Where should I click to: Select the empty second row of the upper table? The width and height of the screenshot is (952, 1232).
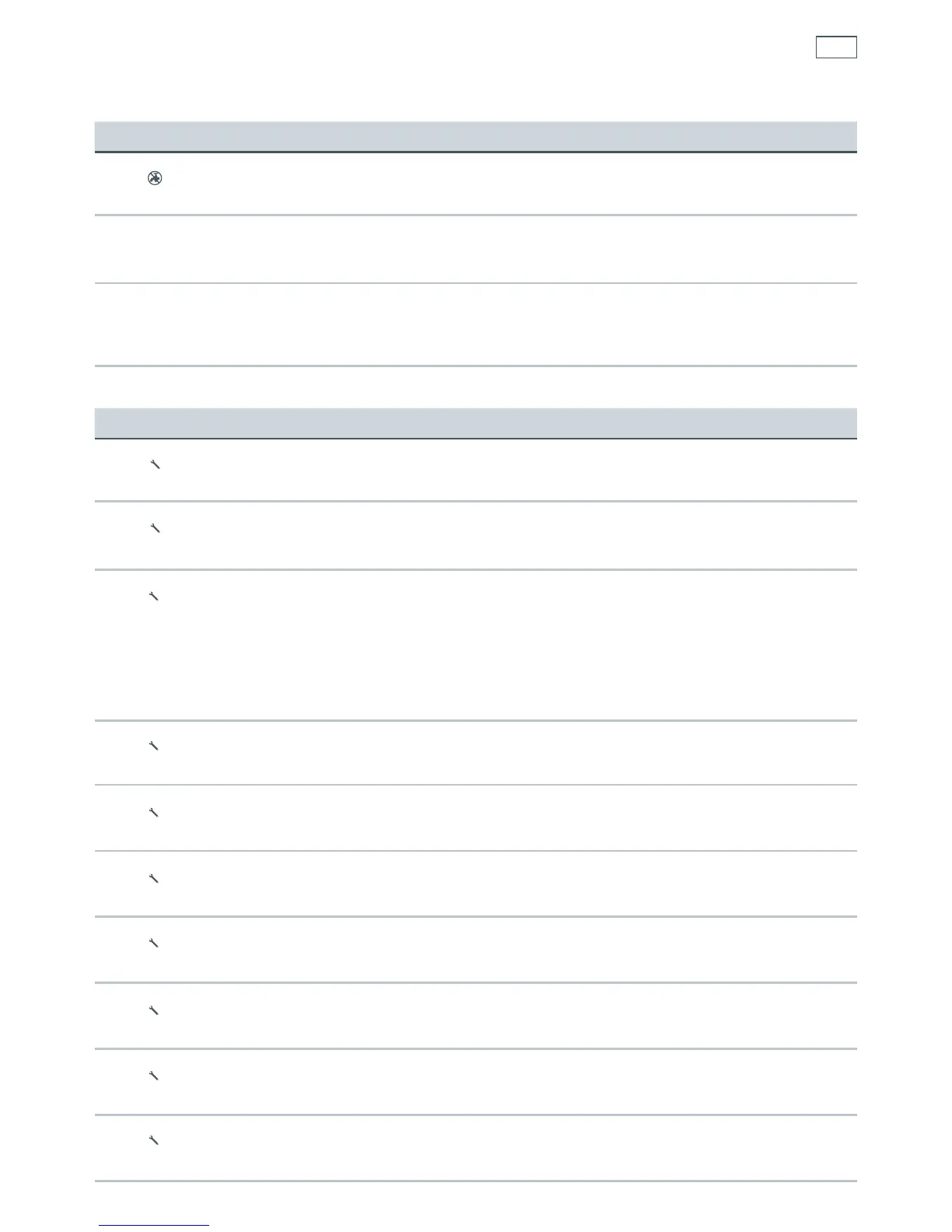click(476, 249)
